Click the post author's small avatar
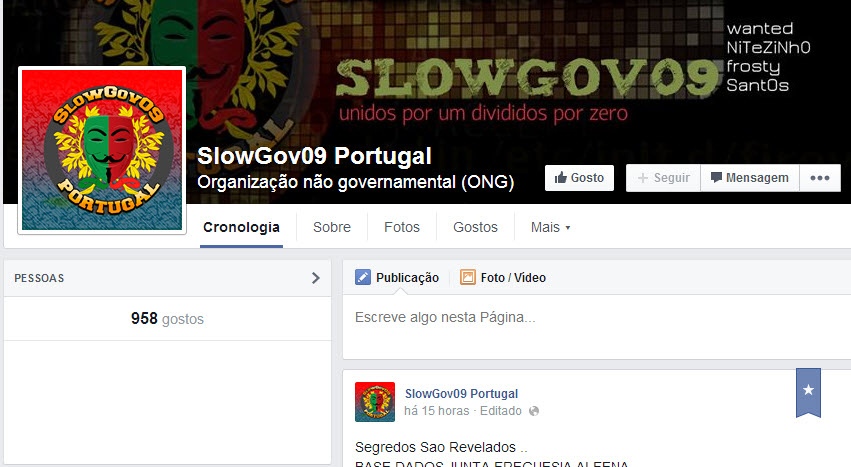851x467 pixels. pyautogui.click(x=375, y=402)
